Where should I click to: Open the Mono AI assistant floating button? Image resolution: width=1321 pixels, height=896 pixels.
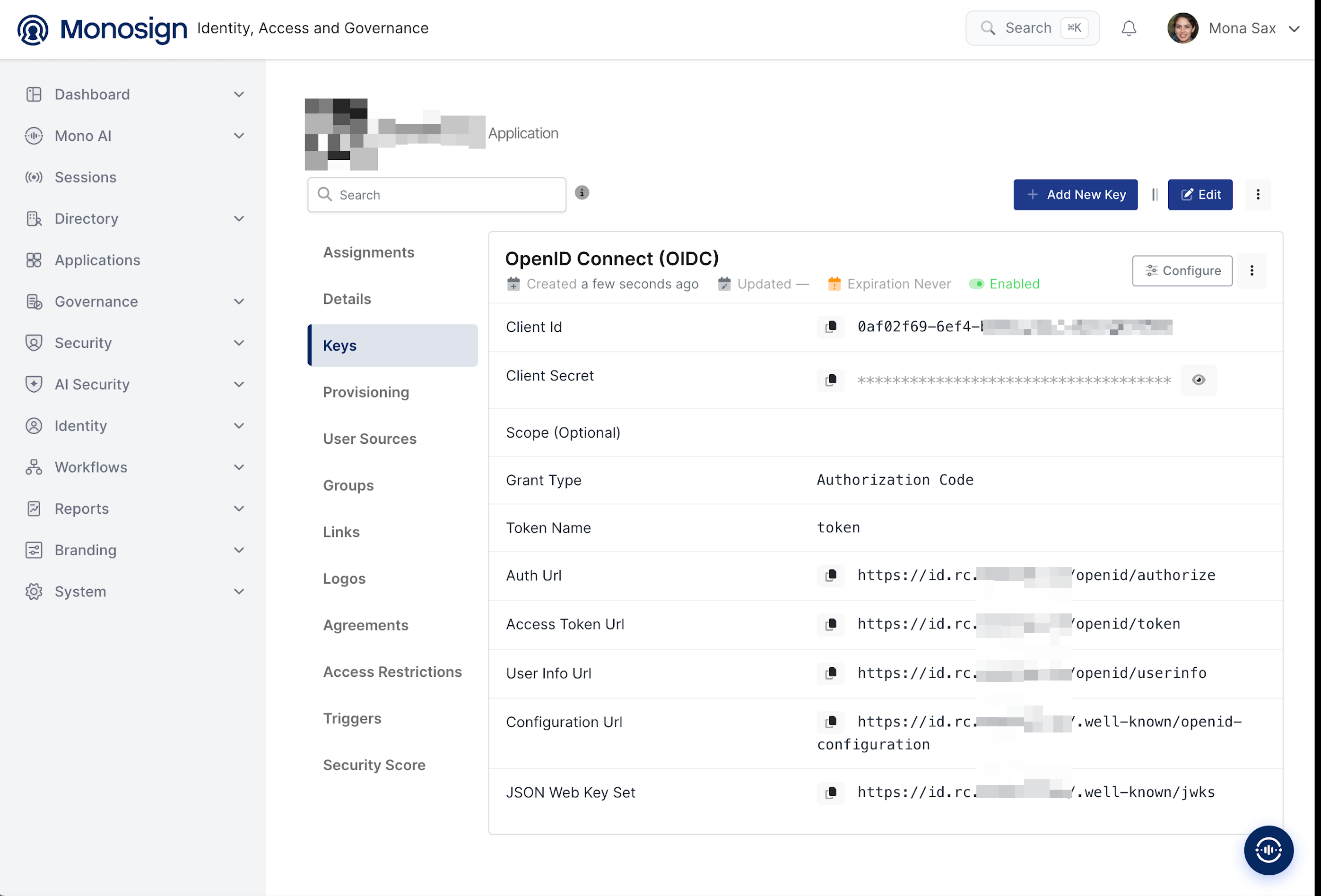point(1268,851)
